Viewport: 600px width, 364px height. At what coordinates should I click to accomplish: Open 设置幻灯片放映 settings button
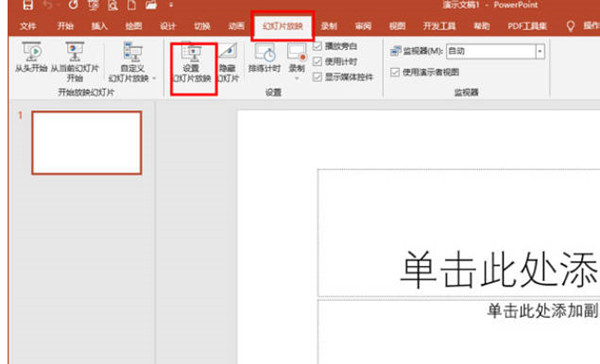[x=191, y=63]
